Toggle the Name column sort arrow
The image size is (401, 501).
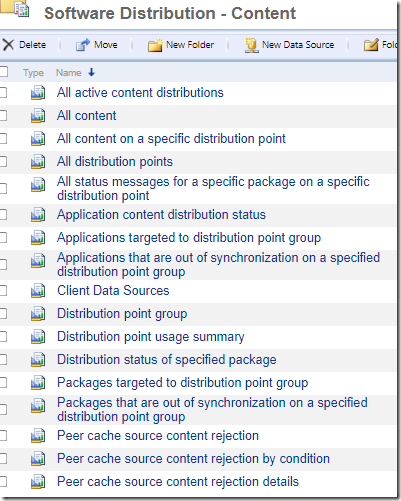coord(91,72)
